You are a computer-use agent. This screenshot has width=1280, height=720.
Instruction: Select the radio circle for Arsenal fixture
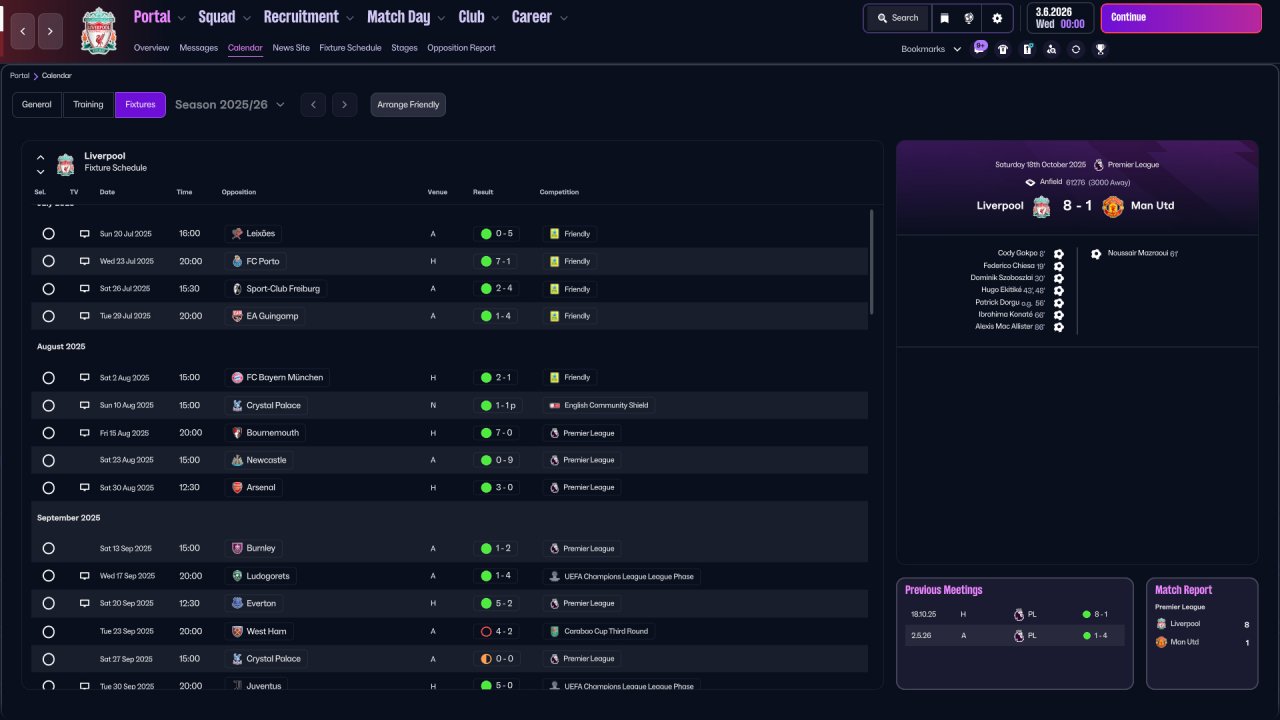pyautogui.click(x=48, y=488)
